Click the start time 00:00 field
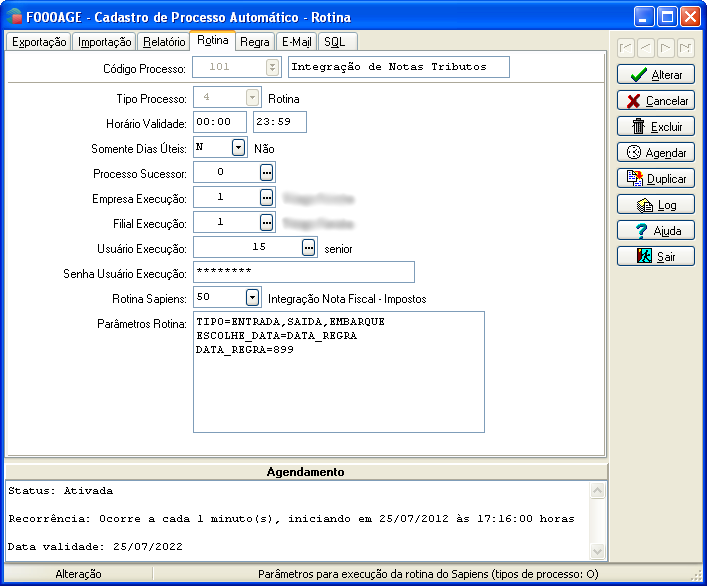Viewport: 707px width, 586px height. click(220, 122)
